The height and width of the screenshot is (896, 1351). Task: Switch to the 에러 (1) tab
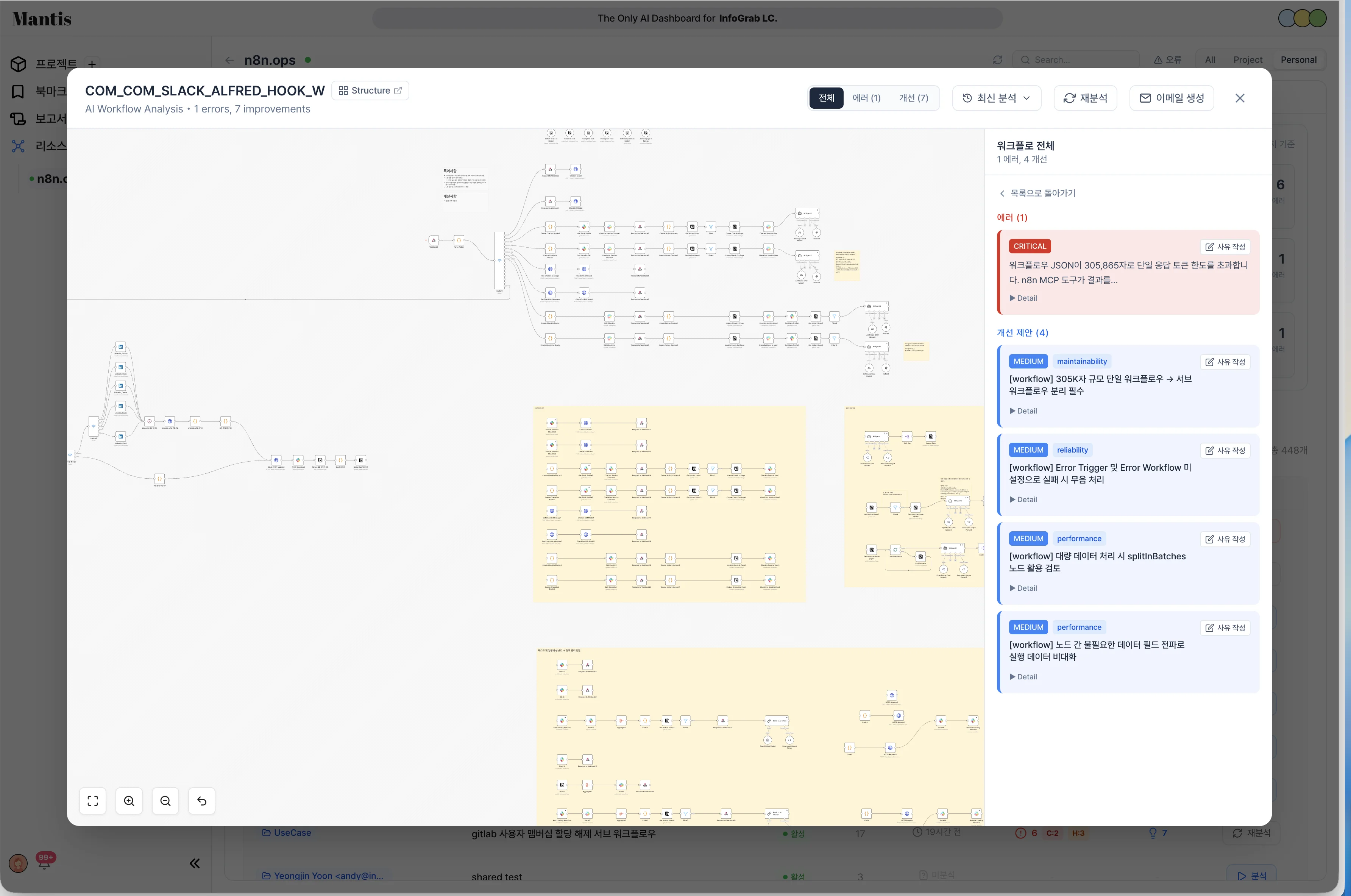[x=867, y=98]
